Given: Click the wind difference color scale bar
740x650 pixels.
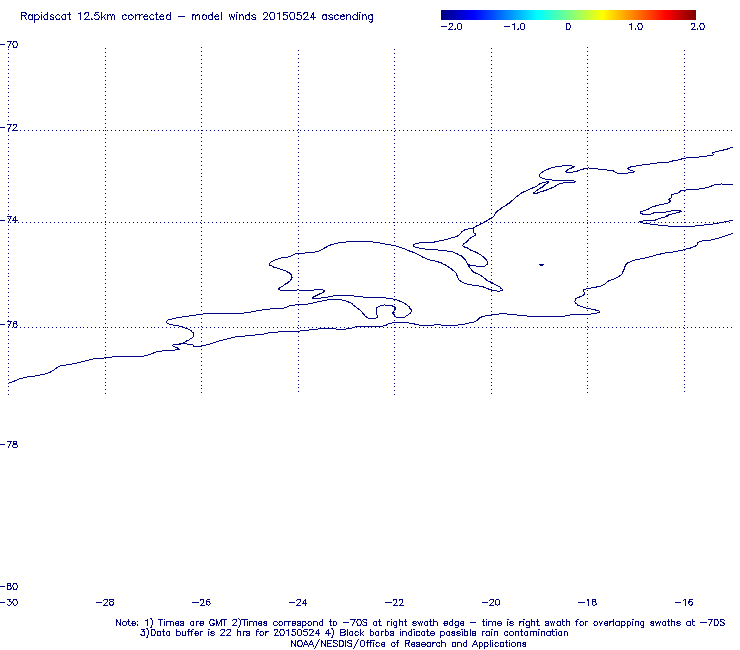Looking at the screenshot, I should point(568,15).
